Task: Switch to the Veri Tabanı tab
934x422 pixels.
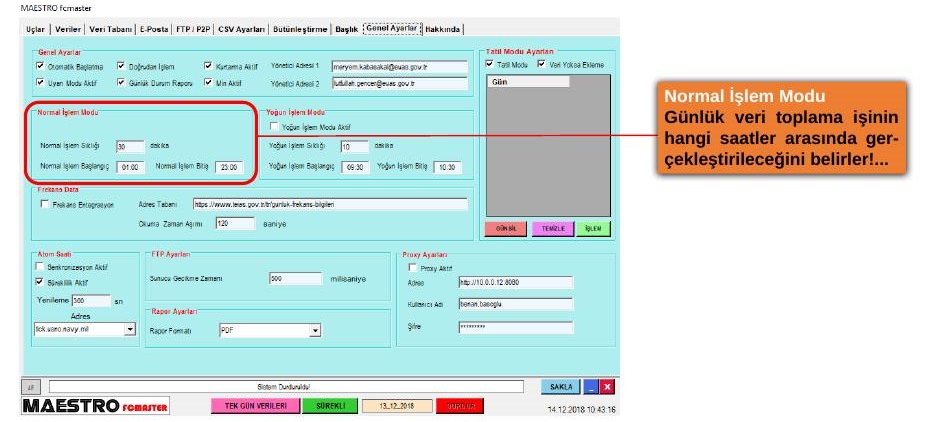Action: coord(110,29)
